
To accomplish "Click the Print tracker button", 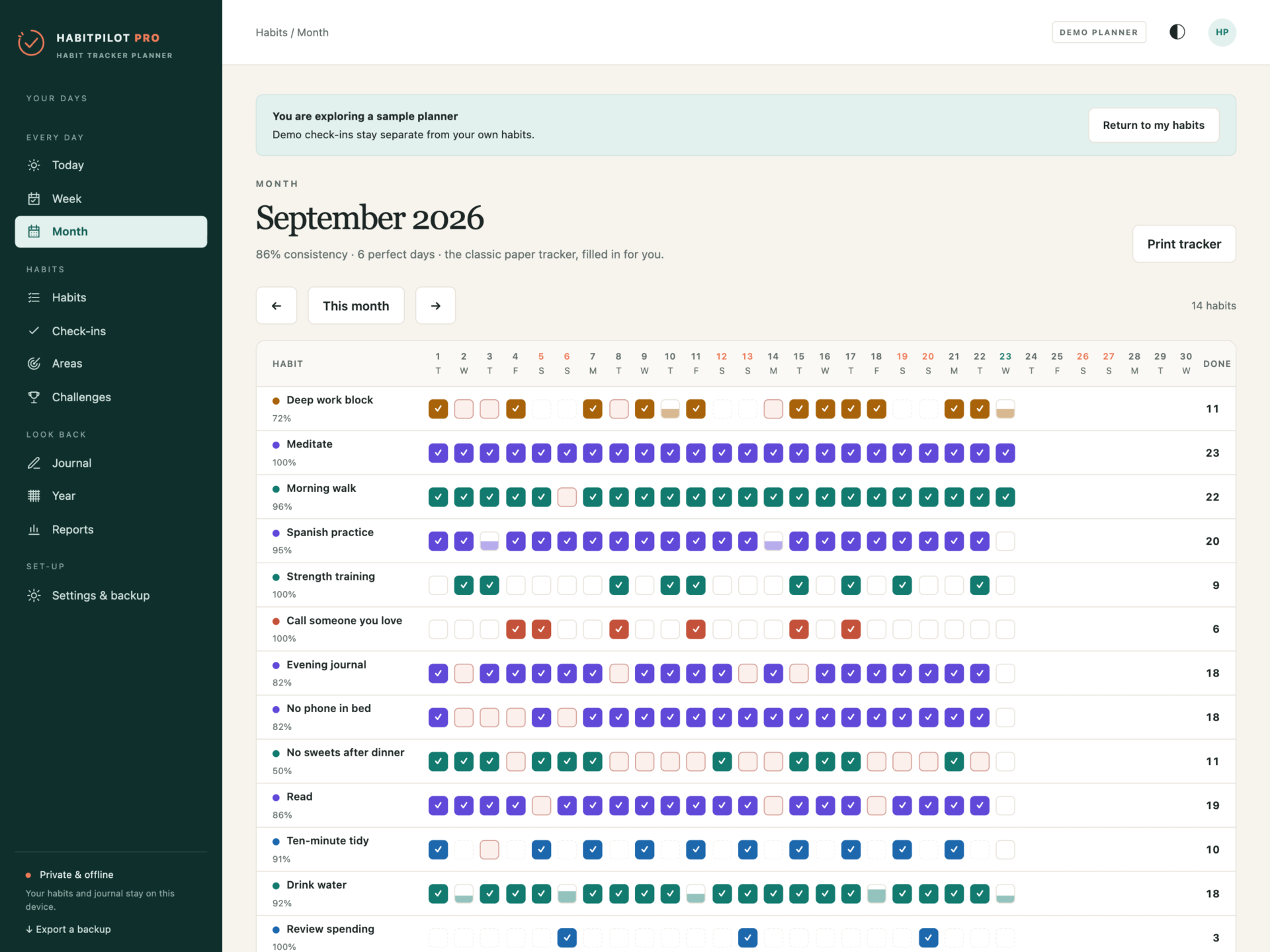I will pos(1184,244).
